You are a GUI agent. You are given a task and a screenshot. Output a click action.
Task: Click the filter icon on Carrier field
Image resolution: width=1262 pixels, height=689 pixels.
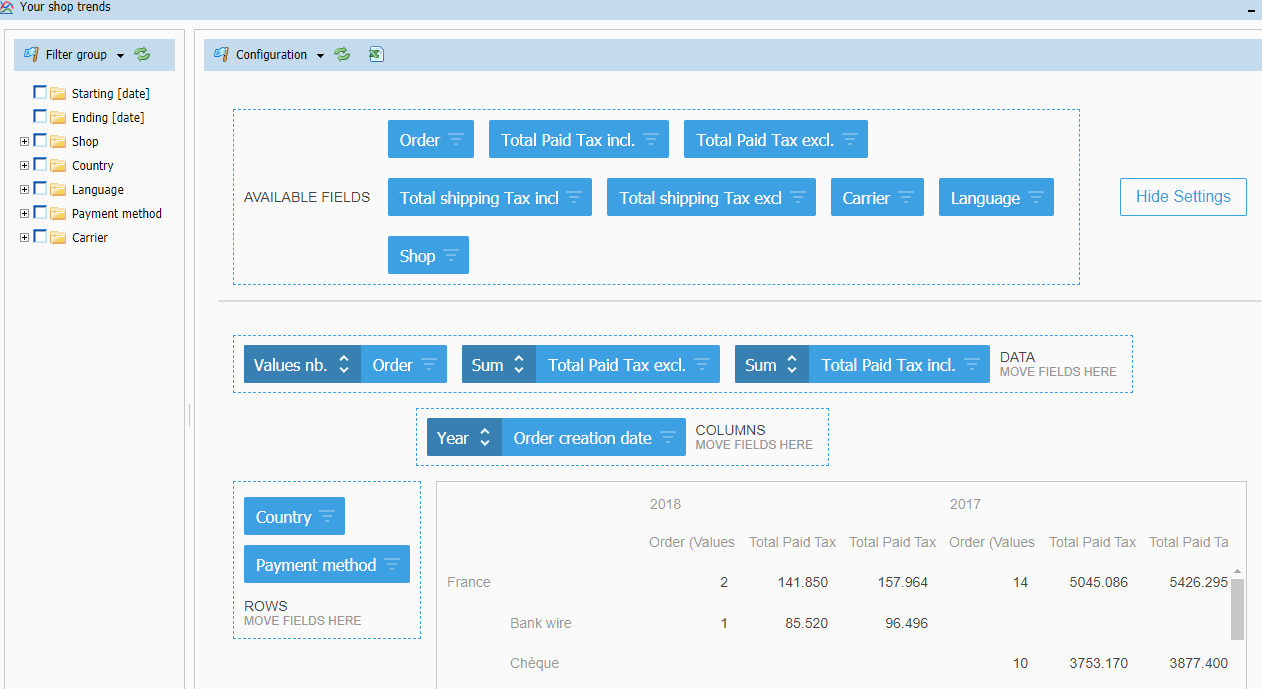905,198
